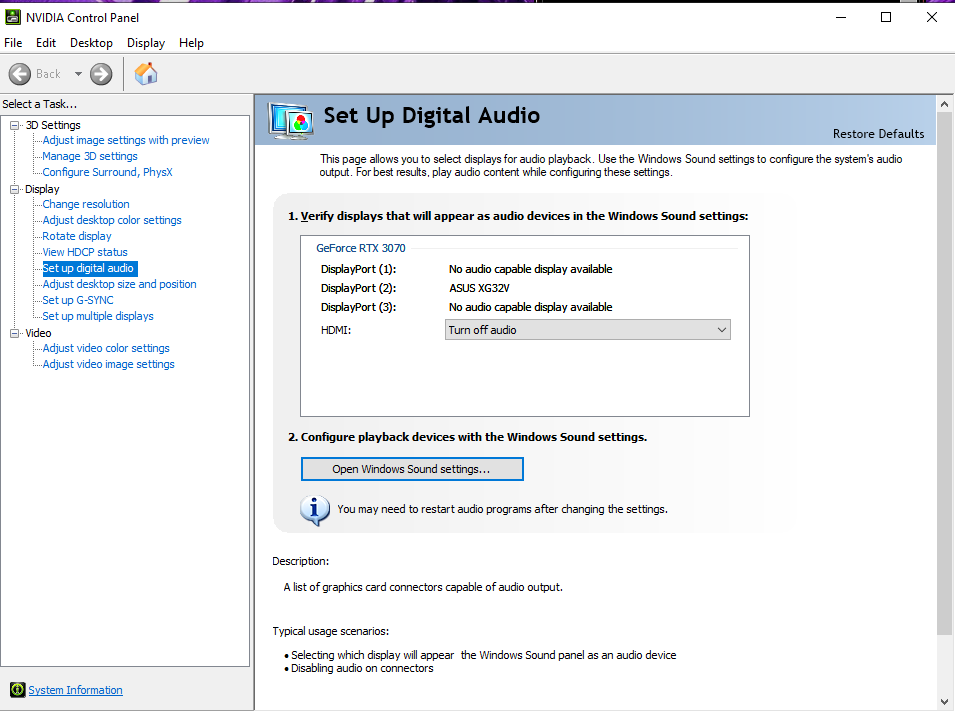Select Set up G-SYNC task
This screenshot has height=711, width=955.
[78, 300]
